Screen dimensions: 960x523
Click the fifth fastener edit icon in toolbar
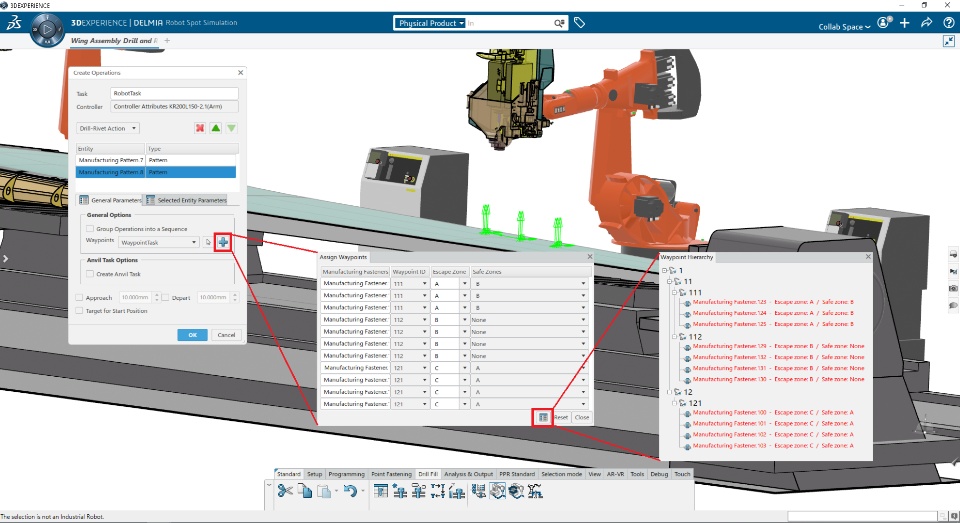coord(457,491)
